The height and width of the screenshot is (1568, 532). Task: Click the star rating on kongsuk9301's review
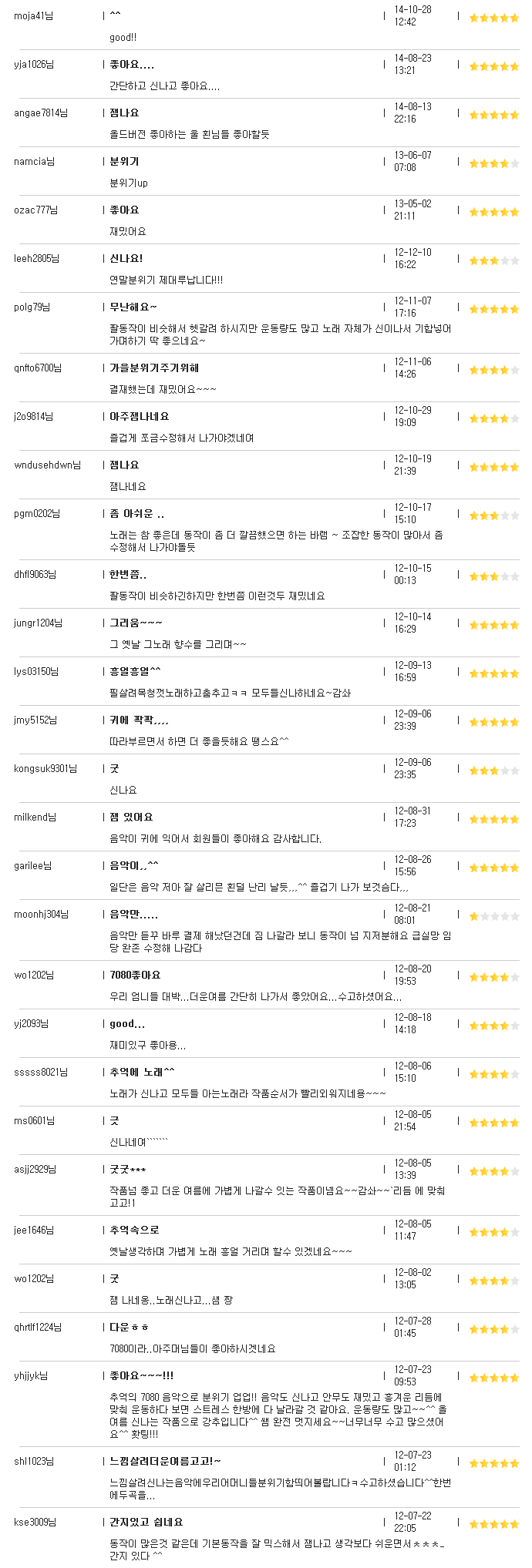coord(494,771)
